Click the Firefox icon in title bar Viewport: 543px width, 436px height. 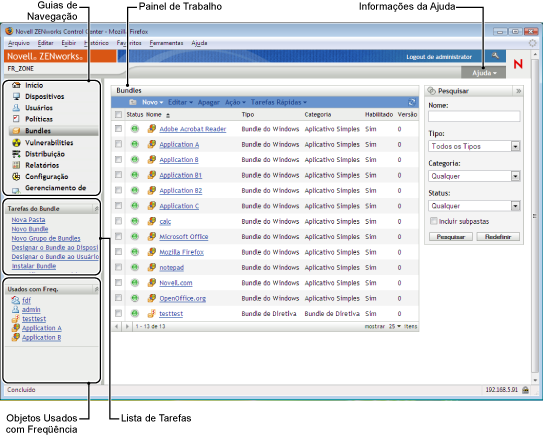(x=9, y=32)
